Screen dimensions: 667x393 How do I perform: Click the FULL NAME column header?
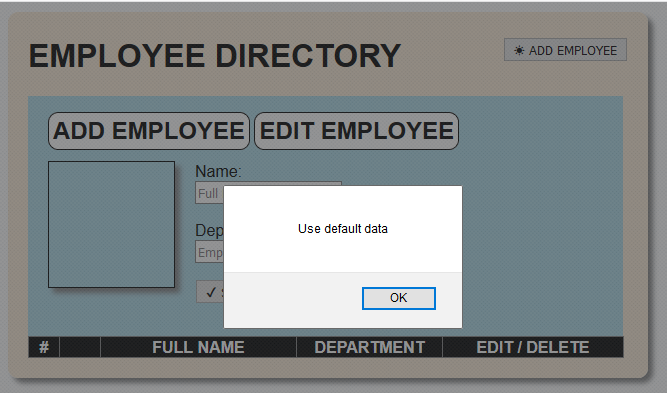(198, 347)
